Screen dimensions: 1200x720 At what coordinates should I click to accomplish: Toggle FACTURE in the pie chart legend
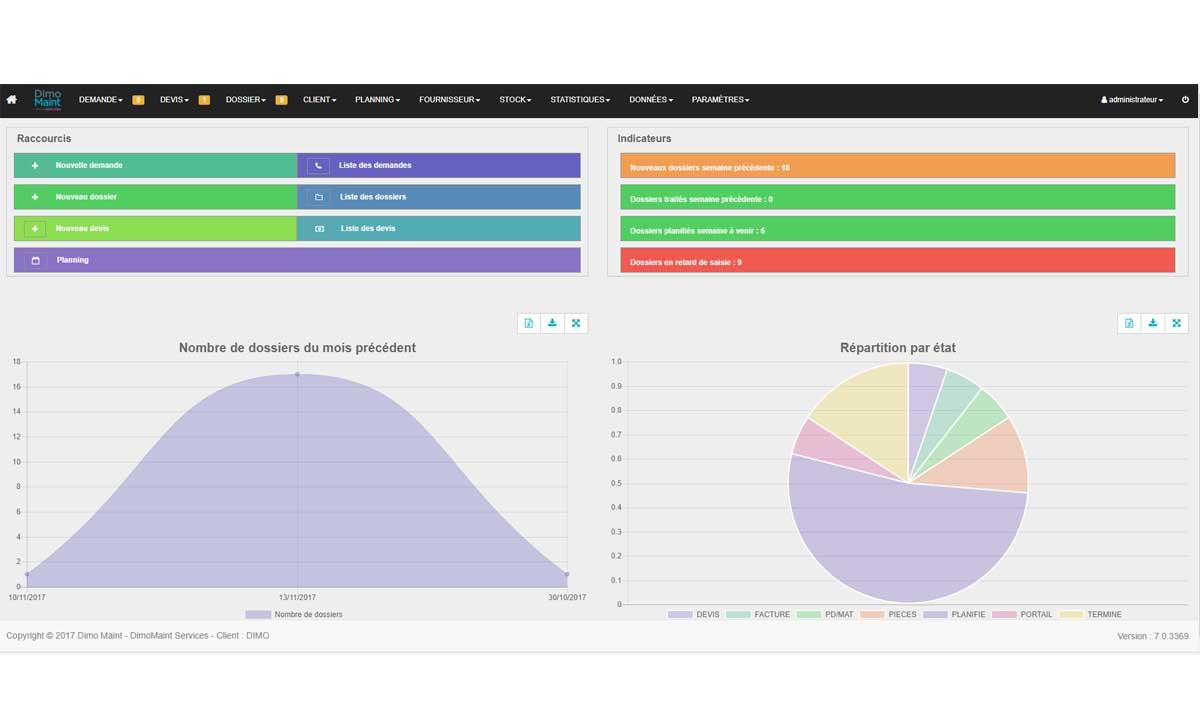[x=758, y=614]
